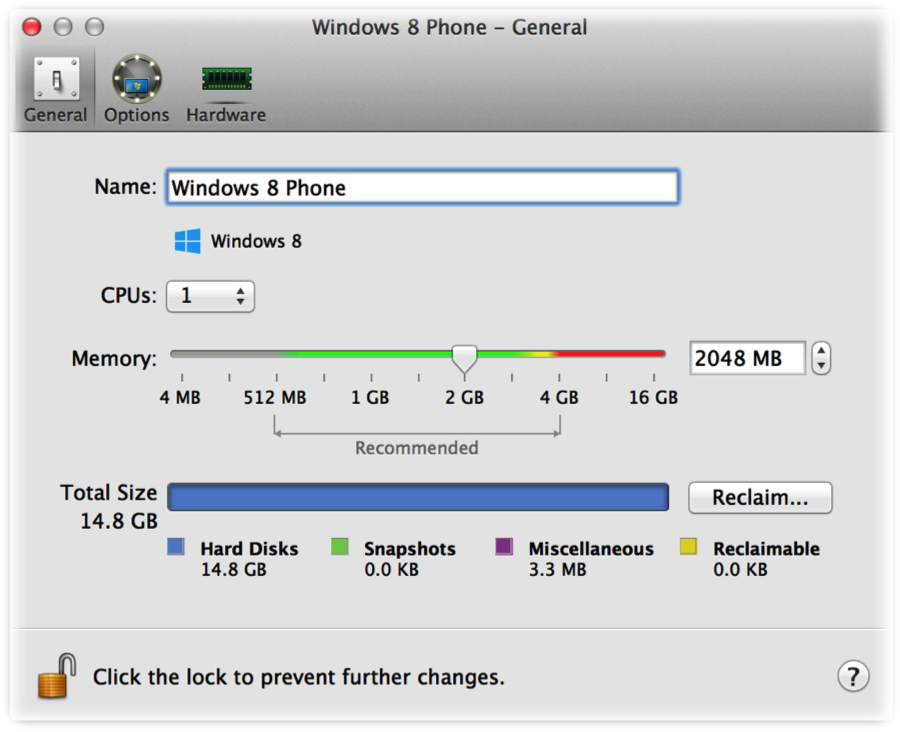Click the blue Hard Disks legend swatch

point(176,547)
